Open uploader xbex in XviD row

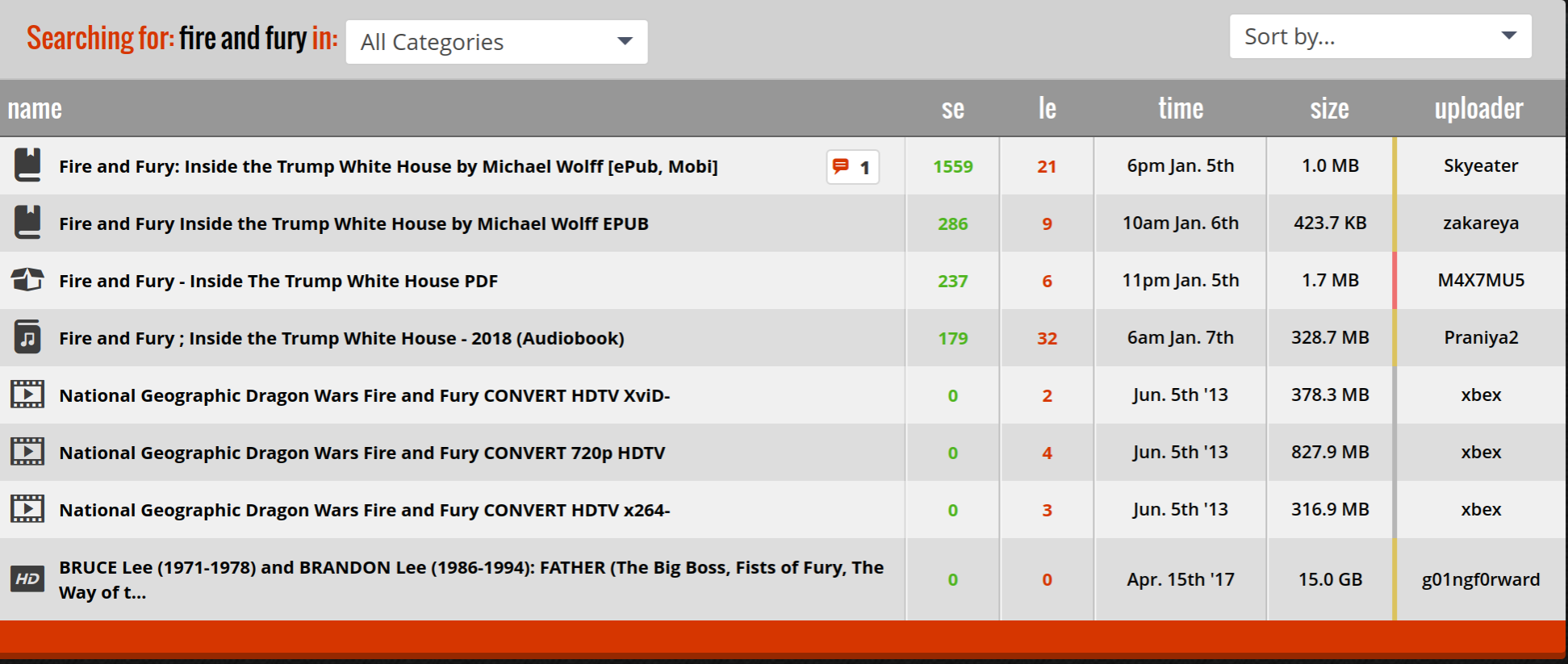pos(1481,395)
